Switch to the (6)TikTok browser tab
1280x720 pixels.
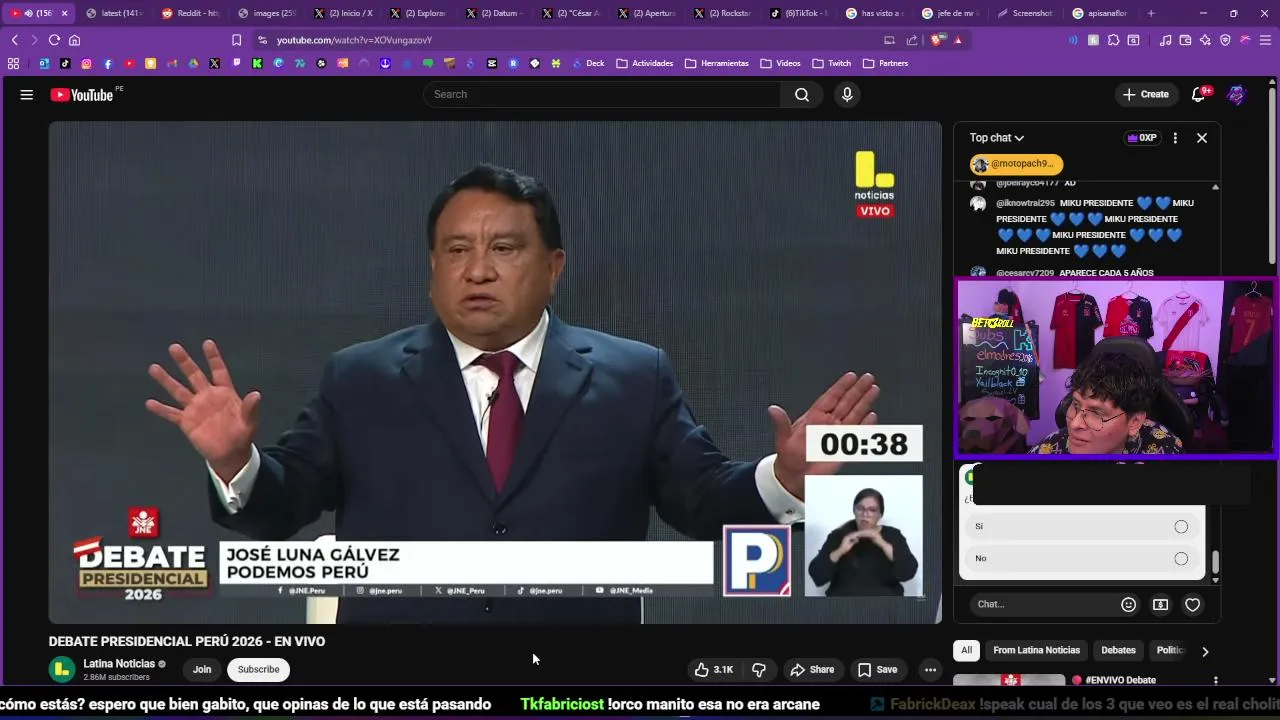coord(799,13)
